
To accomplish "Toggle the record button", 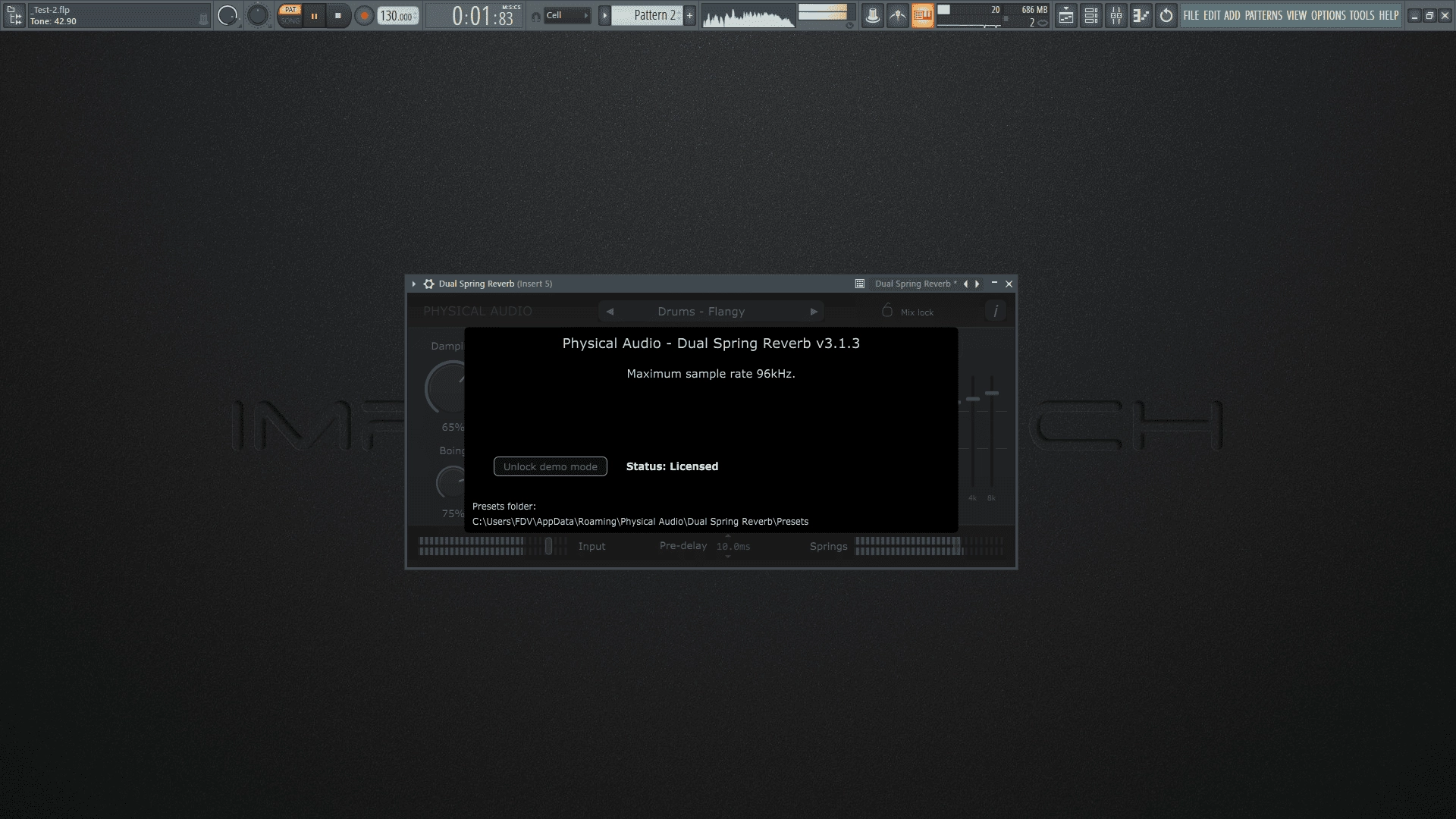I will (x=364, y=15).
